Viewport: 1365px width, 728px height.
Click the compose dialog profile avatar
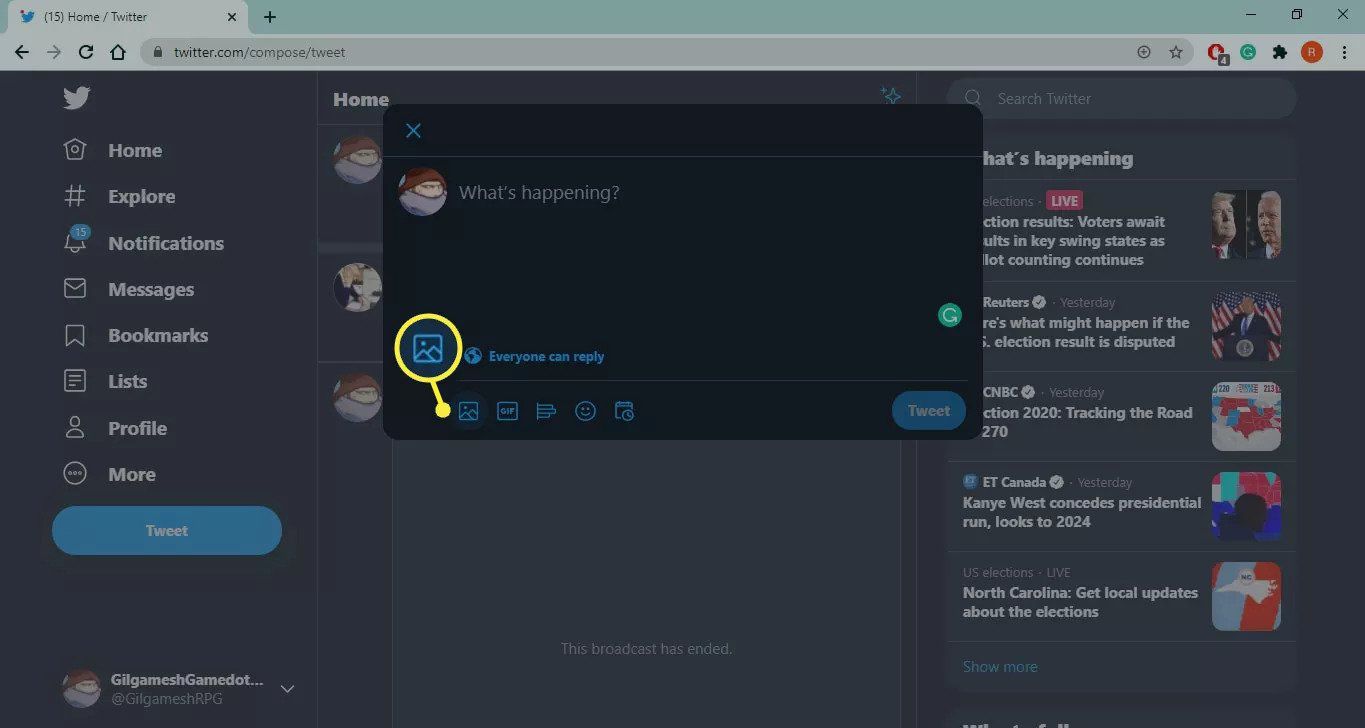coord(422,192)
